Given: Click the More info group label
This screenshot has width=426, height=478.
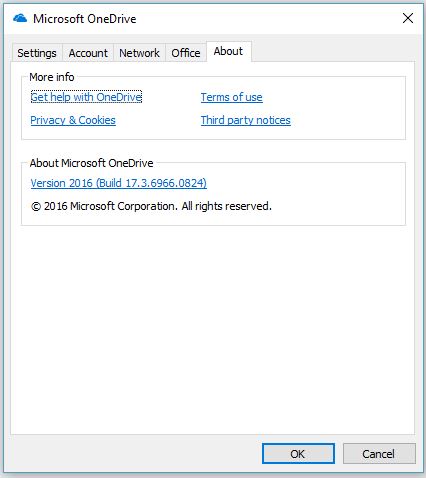Looking at the screenshot, I should (x=52, y=77).
